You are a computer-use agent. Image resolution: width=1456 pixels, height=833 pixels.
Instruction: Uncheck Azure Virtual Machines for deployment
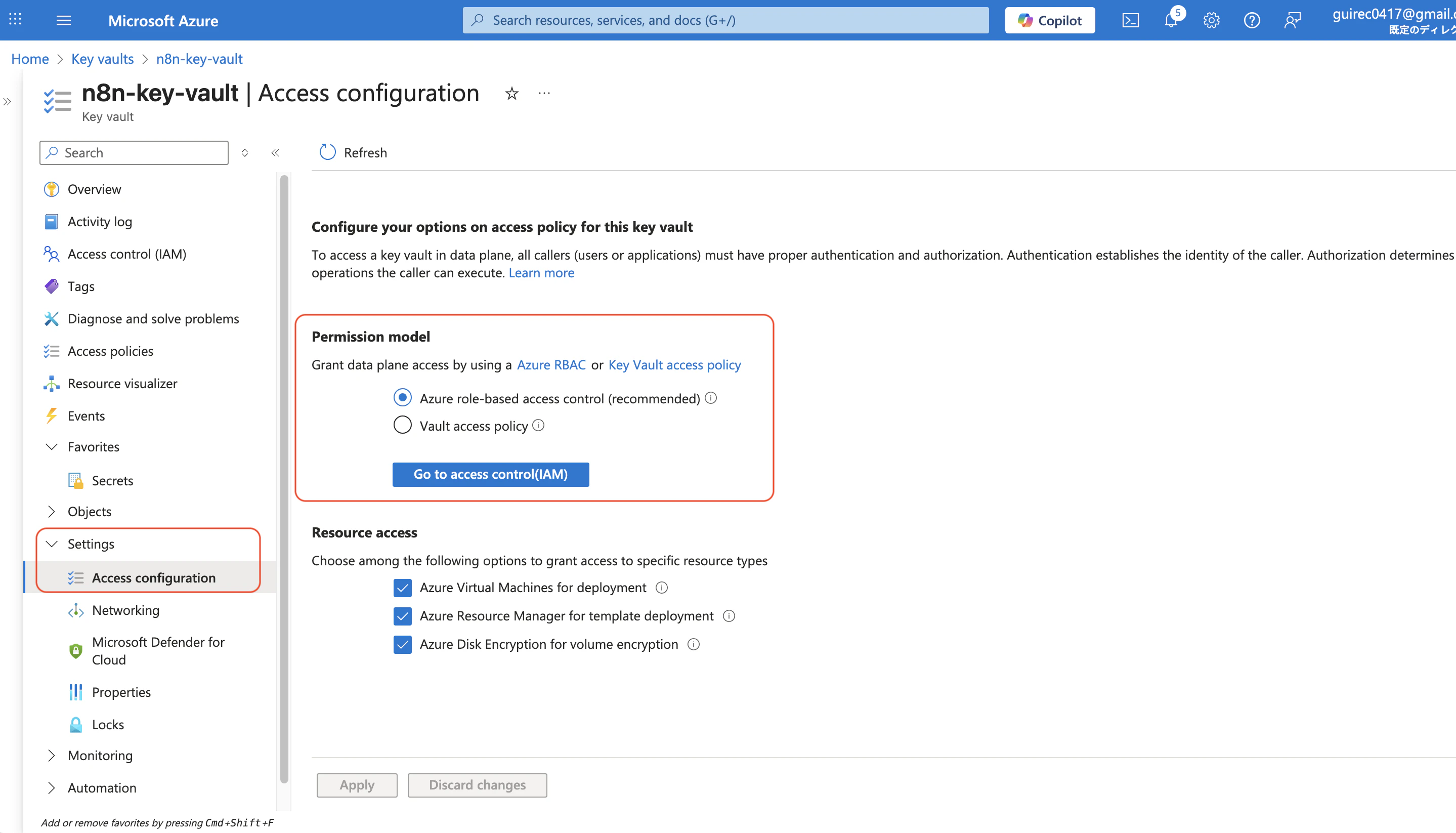coord(403,588)
